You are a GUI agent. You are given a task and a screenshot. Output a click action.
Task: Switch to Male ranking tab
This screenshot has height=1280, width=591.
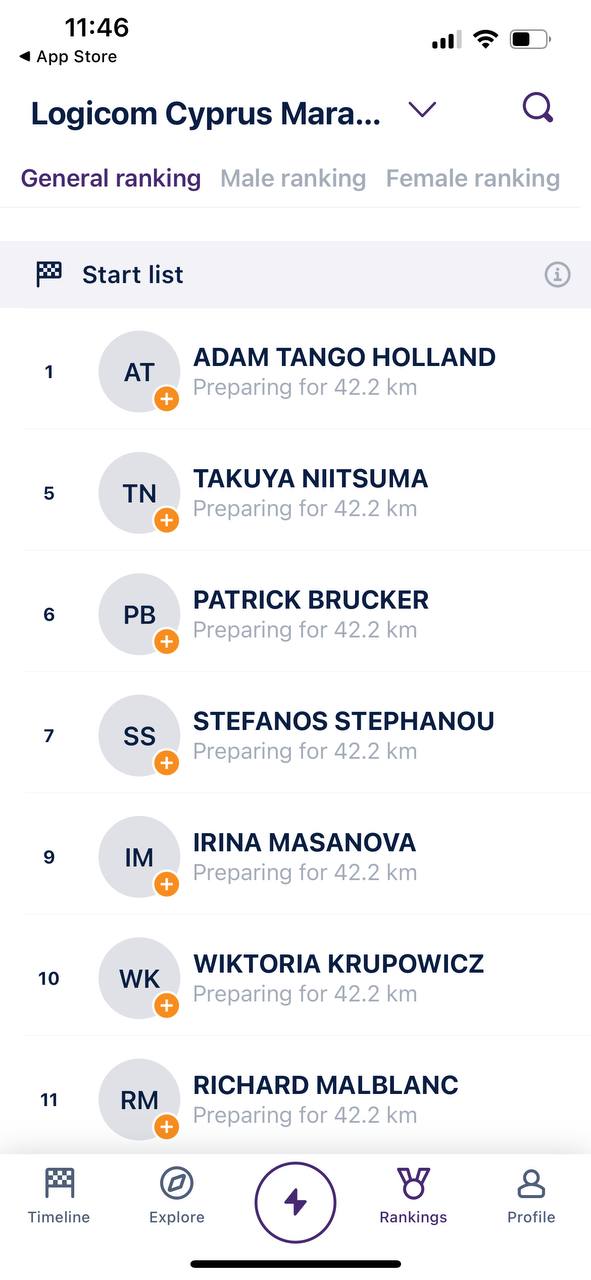pyautogui.click(x=293, y=178)
